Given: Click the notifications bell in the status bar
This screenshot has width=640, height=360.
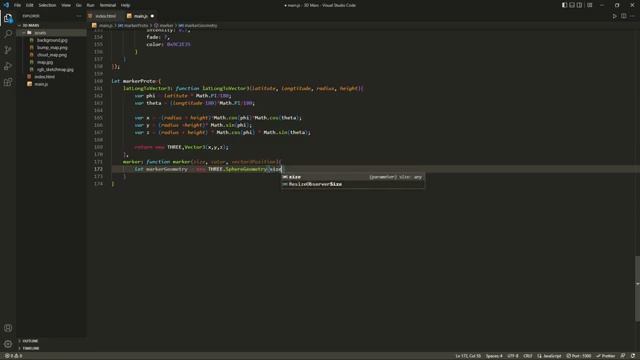Looking at the screenshot, I should click(633, 356).
